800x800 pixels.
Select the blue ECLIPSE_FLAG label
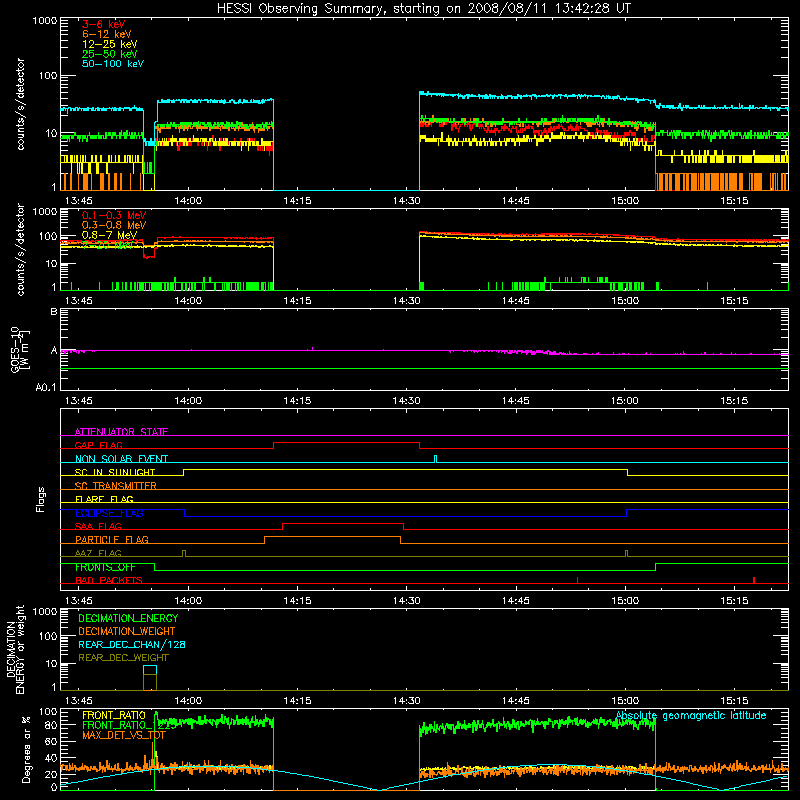[109, 513]
